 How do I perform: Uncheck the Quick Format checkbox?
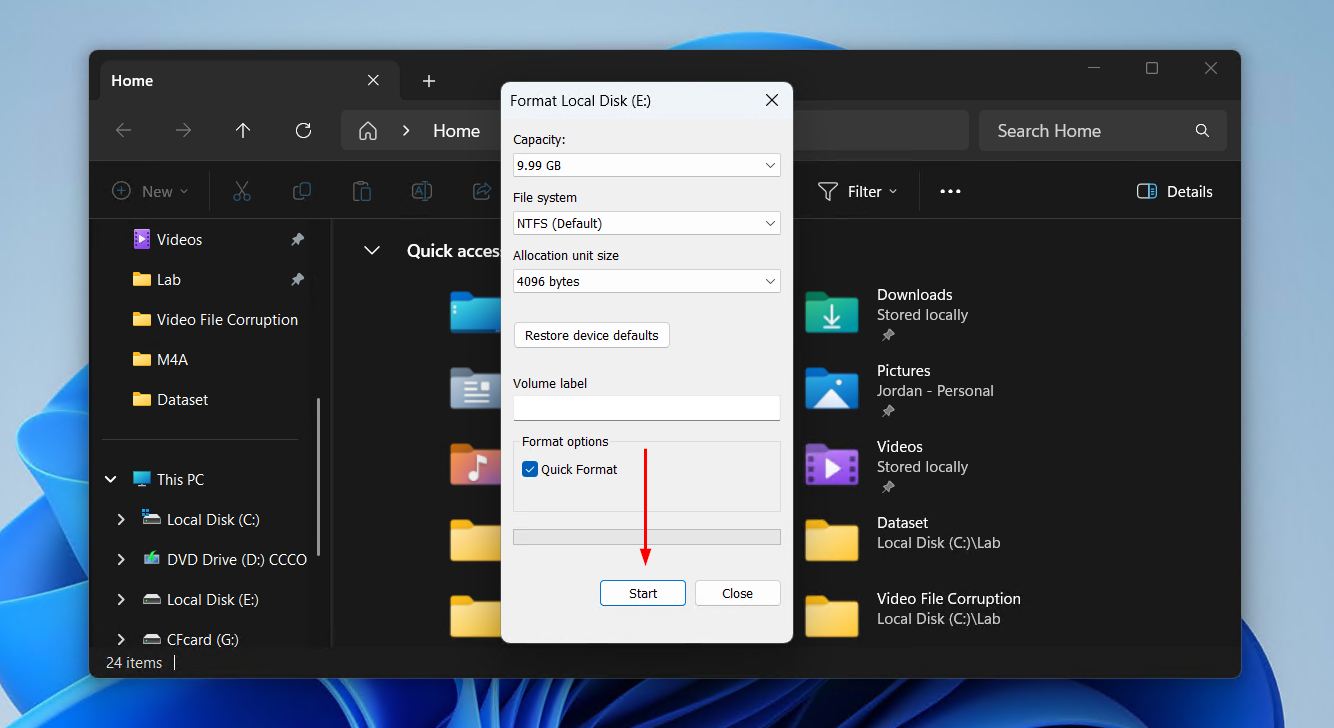530,469
